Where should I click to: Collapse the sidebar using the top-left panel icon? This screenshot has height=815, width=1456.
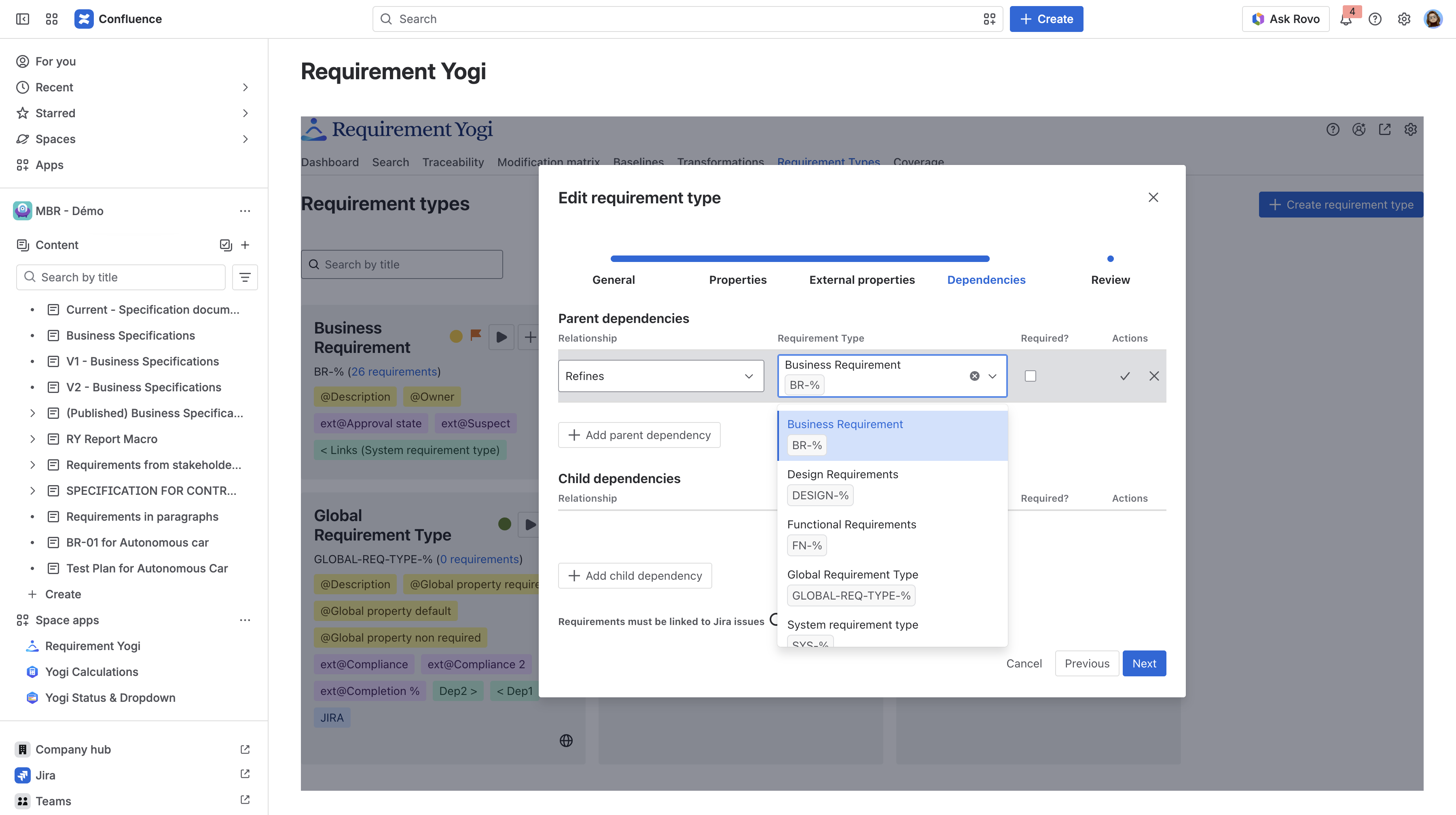coord(23,19)
